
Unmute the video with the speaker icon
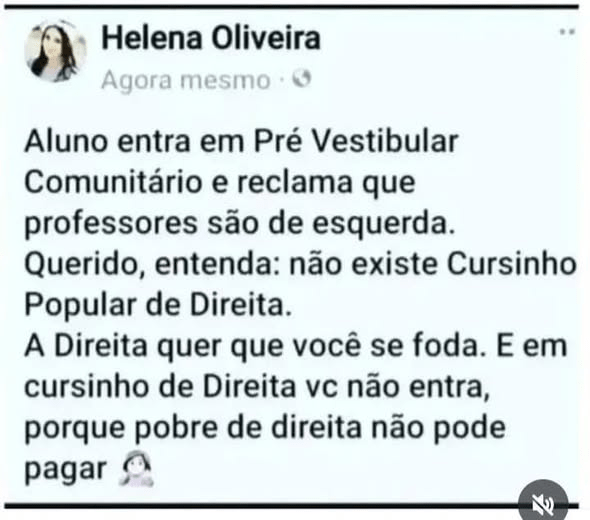pos(543,502)
